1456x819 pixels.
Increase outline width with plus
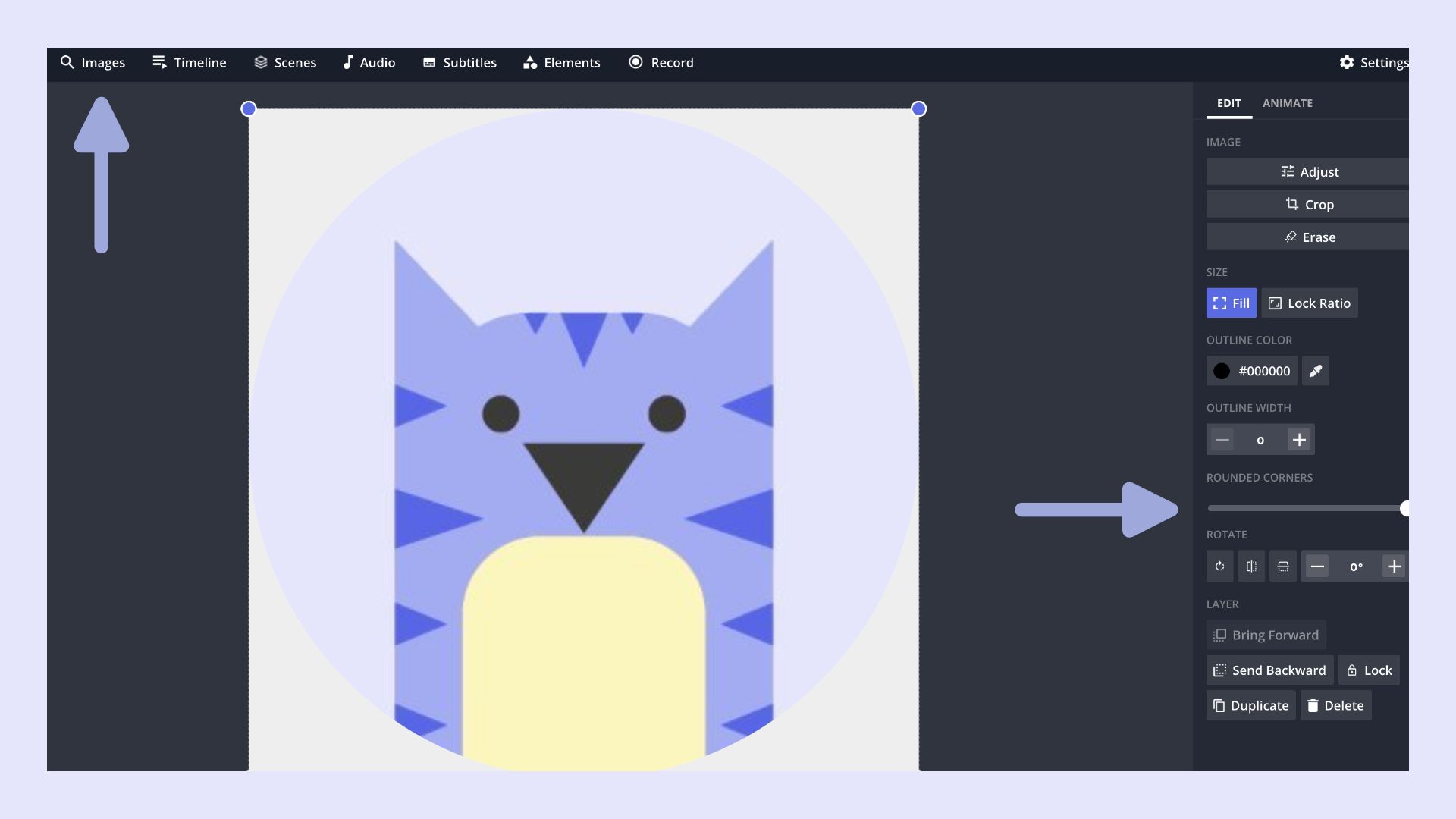1299,440
